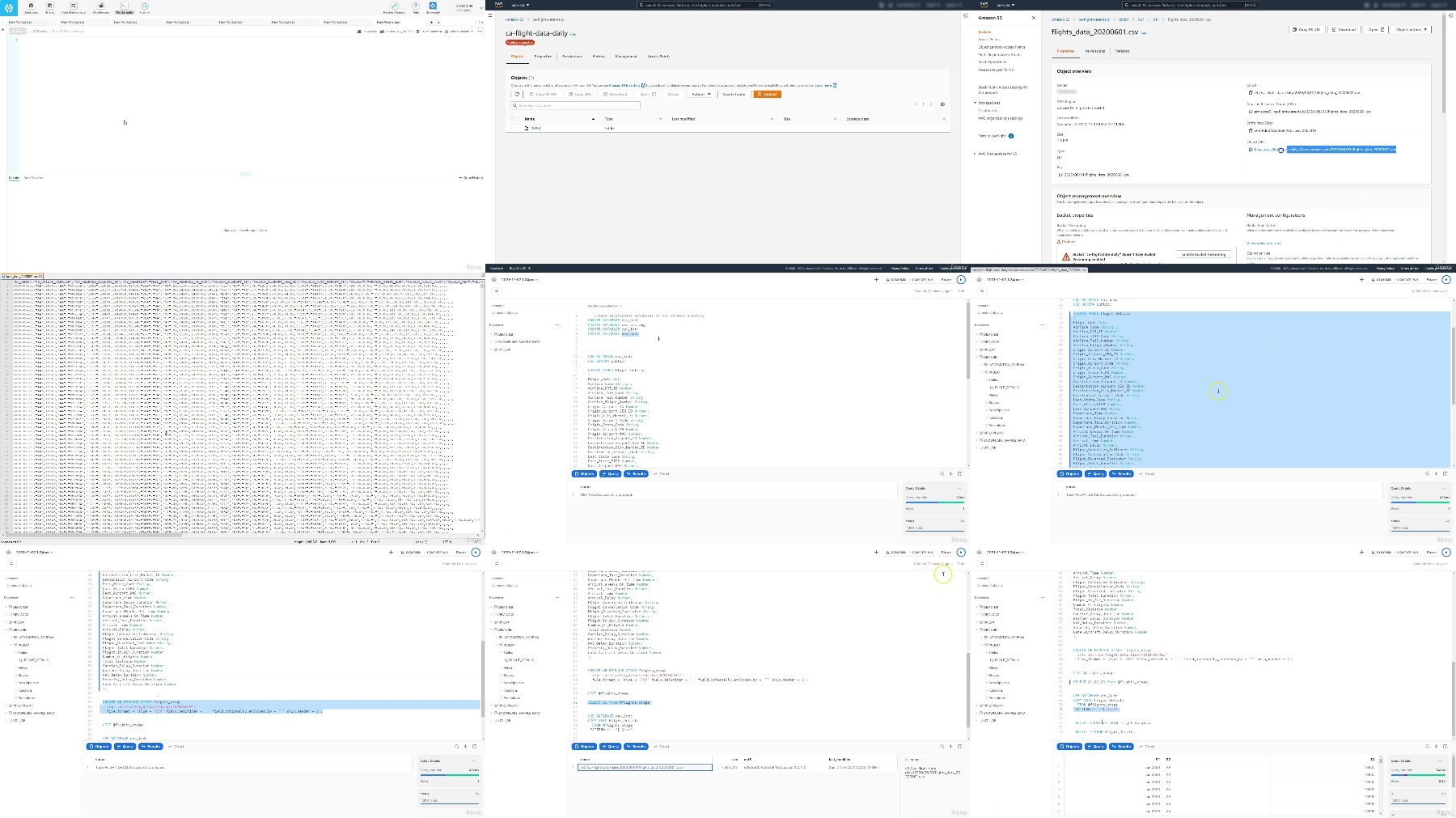
Task: Click the orange Upload button
Action: click(x=767, y=94)
